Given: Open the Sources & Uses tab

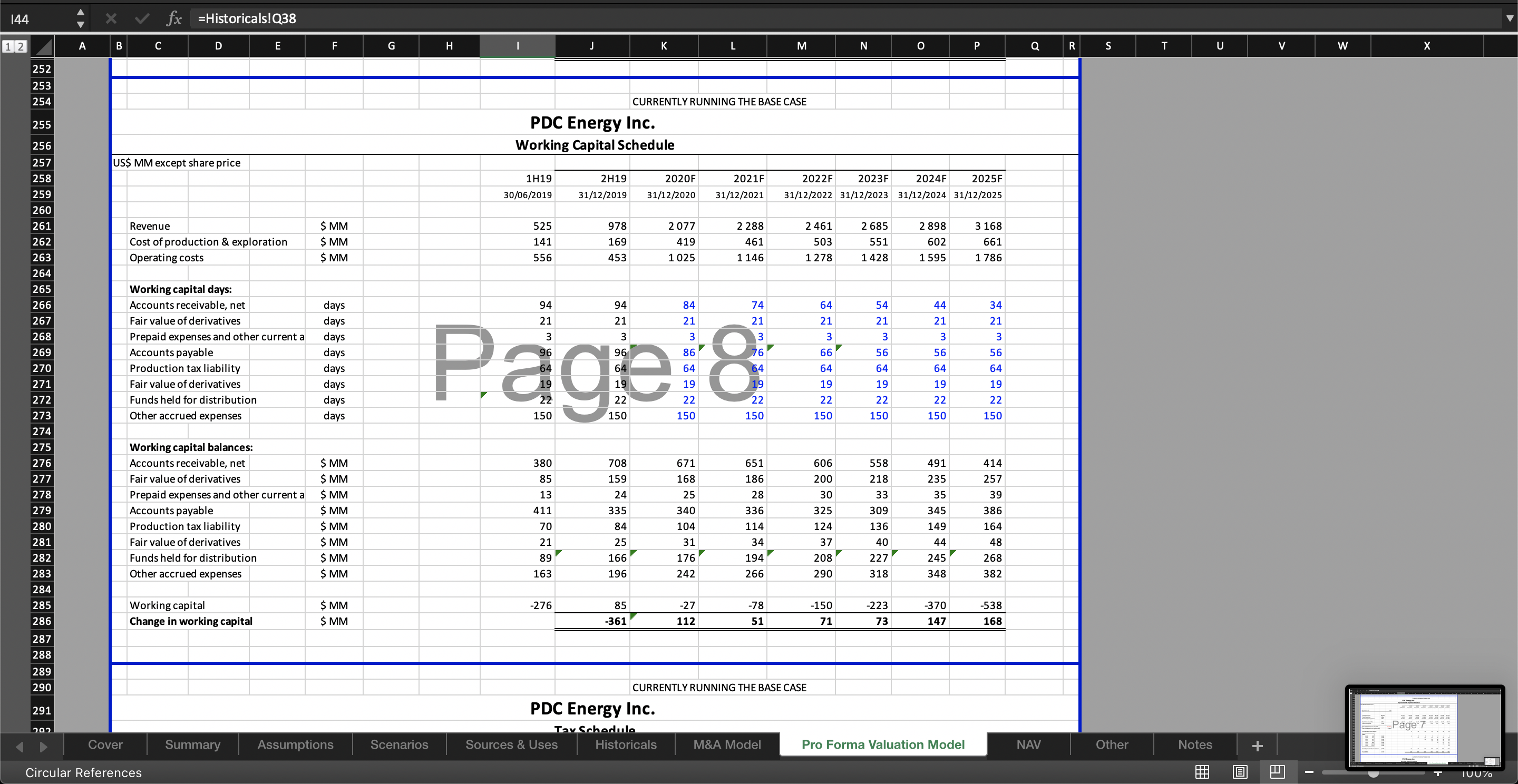Looking at the screenshot, I should (511, 744).
